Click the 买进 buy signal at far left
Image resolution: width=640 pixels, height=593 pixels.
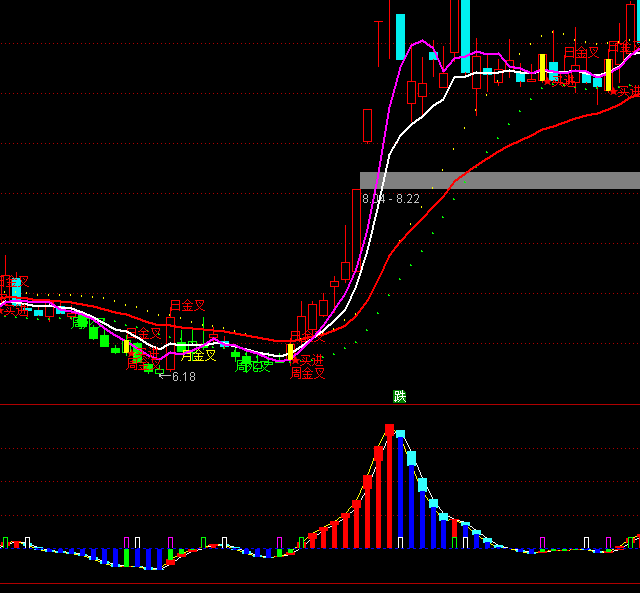click(x=14, y=310)
